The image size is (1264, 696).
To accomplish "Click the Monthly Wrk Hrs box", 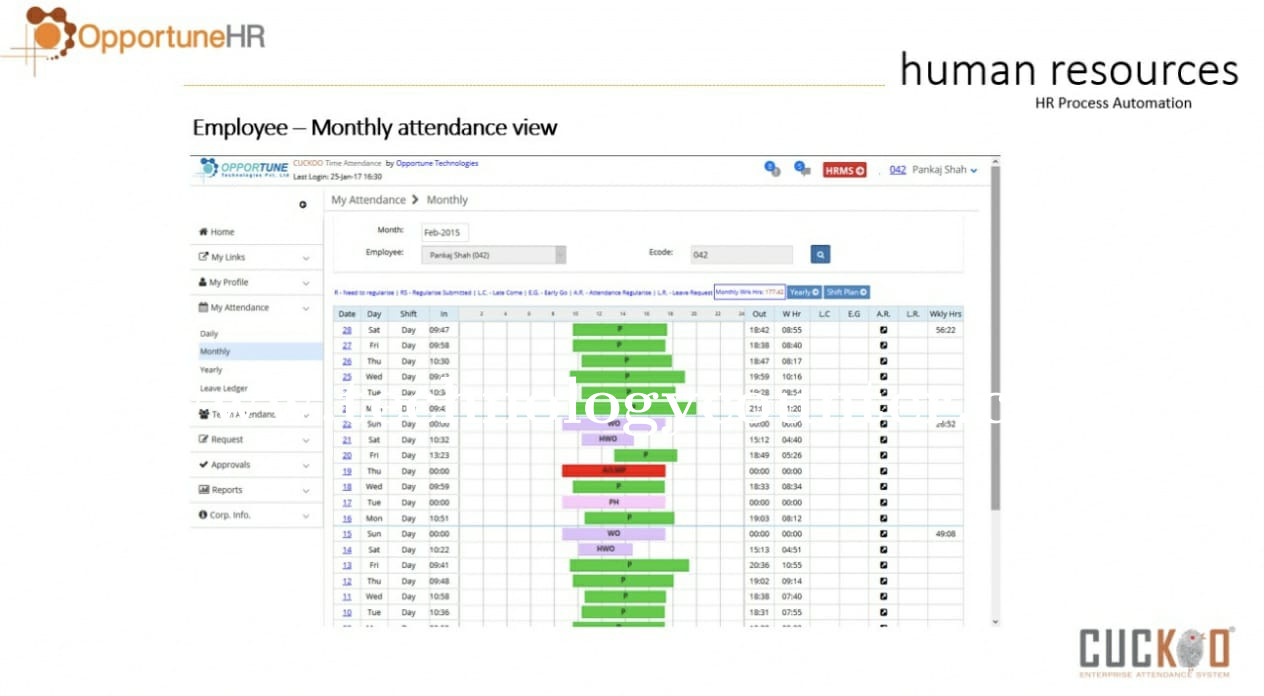I will coord(749,292).
